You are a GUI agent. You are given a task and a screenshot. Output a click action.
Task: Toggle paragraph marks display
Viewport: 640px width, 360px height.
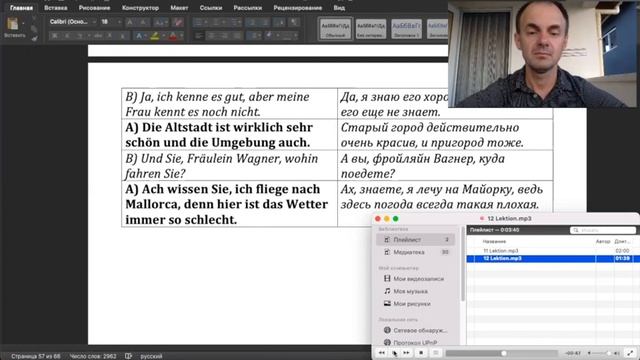[294, 22]
